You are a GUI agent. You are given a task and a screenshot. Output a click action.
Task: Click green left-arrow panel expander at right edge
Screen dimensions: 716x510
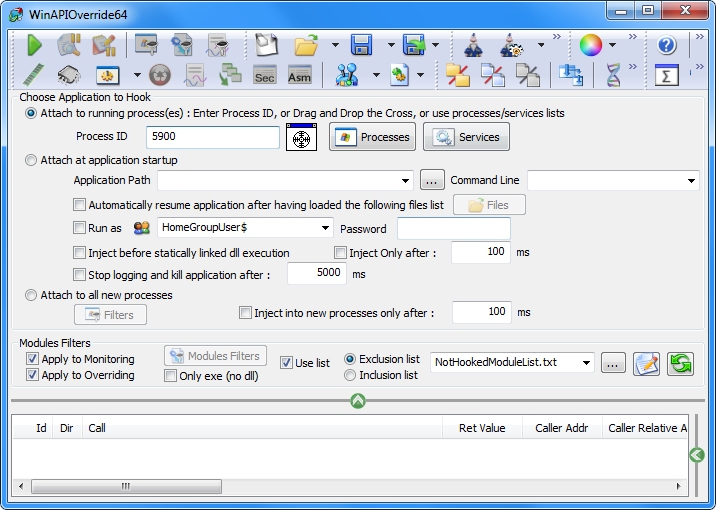point(697,455)
